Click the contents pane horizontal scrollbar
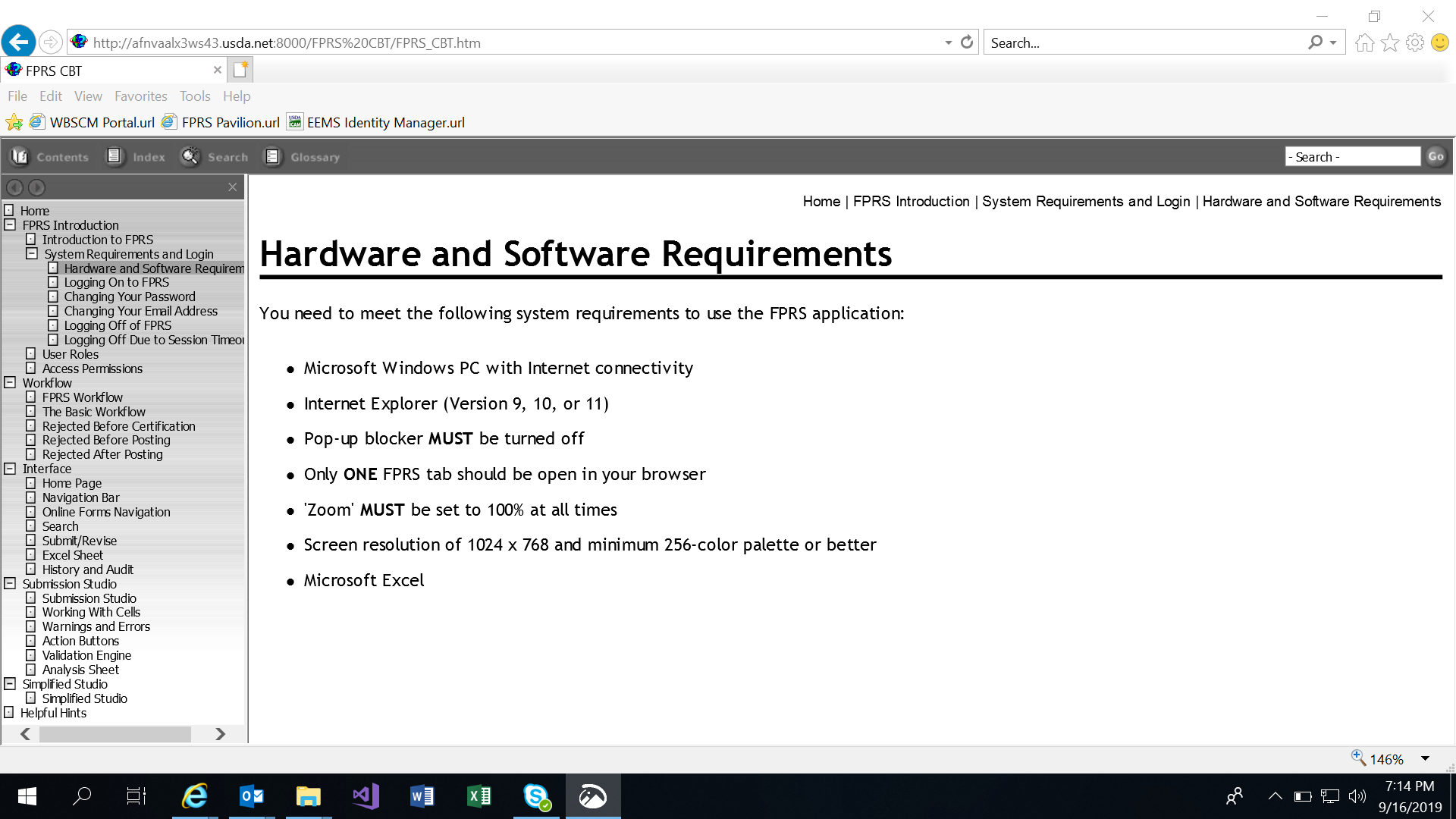The height and width of the screenshot is (819, 1456). 115,734
